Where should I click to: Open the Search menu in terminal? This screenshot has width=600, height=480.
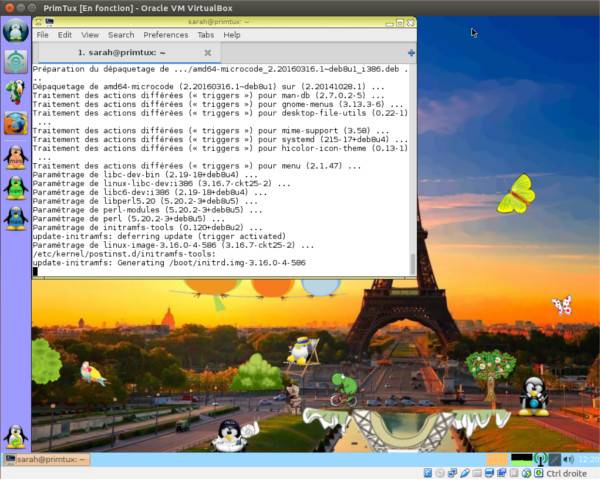121,35
